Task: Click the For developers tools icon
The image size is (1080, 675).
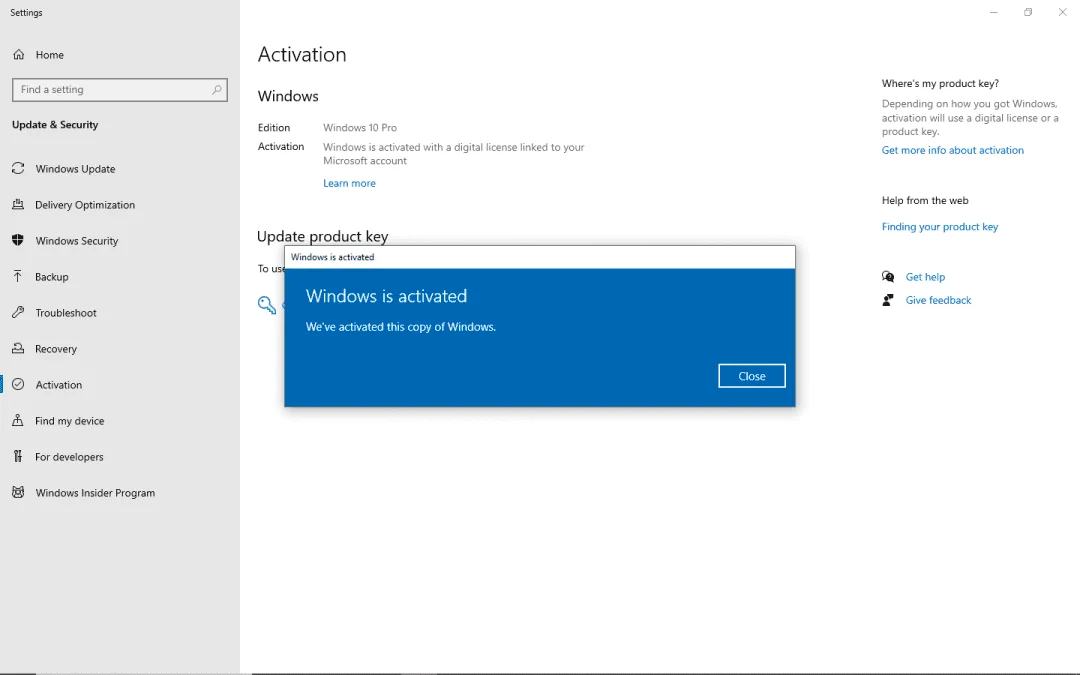Action: point(19,456)
